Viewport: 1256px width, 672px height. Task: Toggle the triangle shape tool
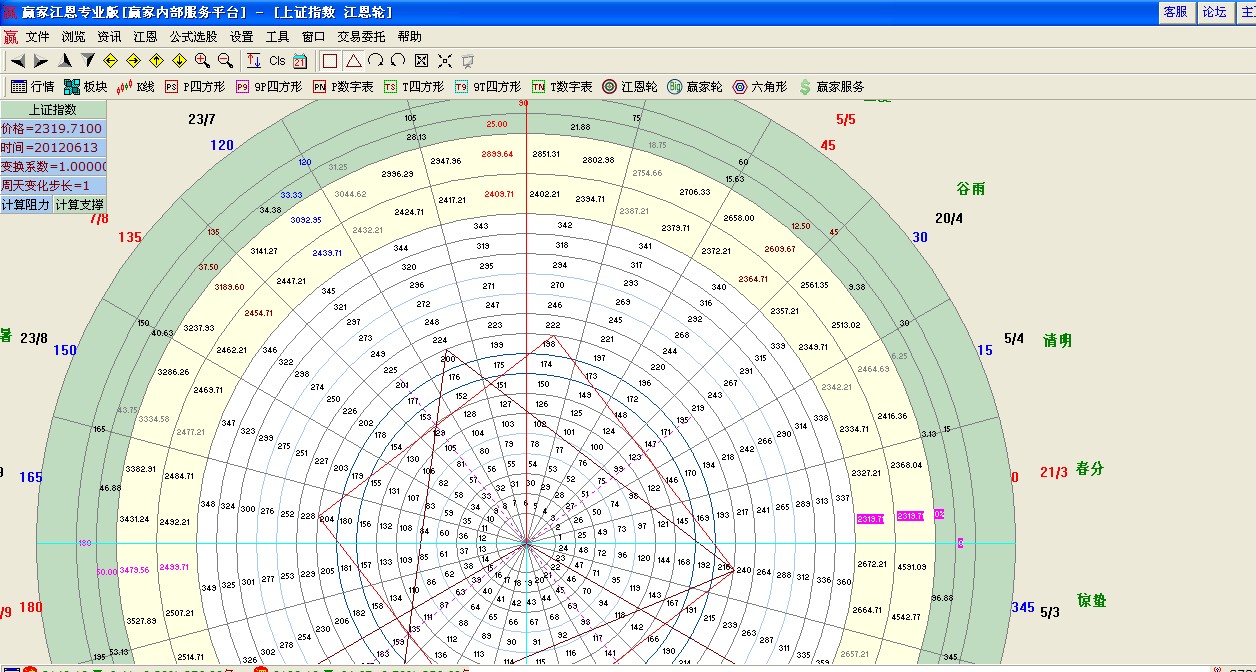(x=353, y=61)
